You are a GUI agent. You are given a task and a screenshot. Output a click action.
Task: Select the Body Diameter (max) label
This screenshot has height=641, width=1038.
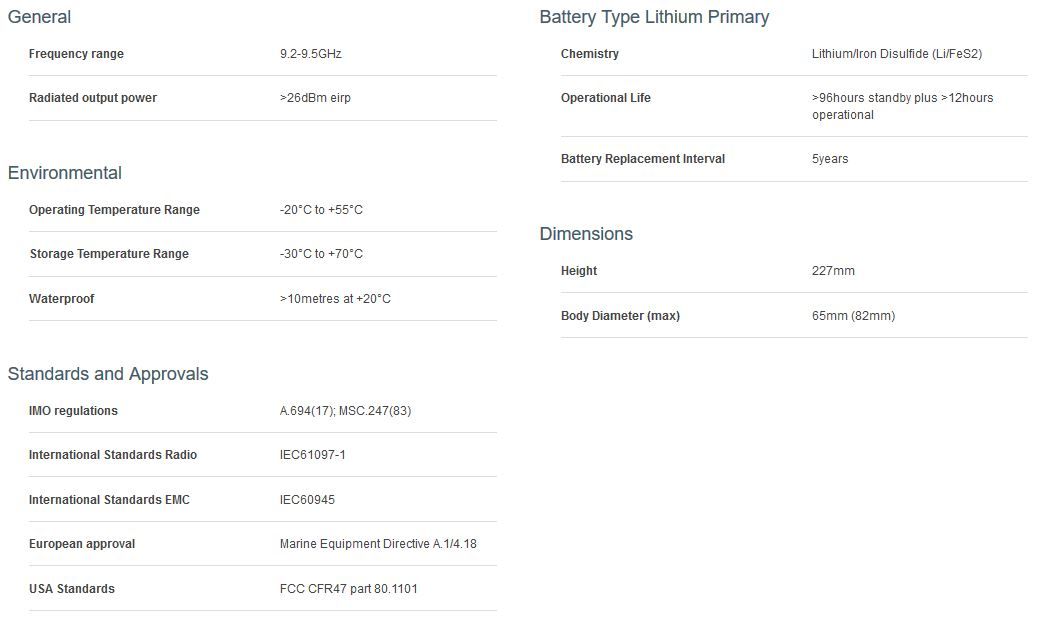[x=620, y=316]
